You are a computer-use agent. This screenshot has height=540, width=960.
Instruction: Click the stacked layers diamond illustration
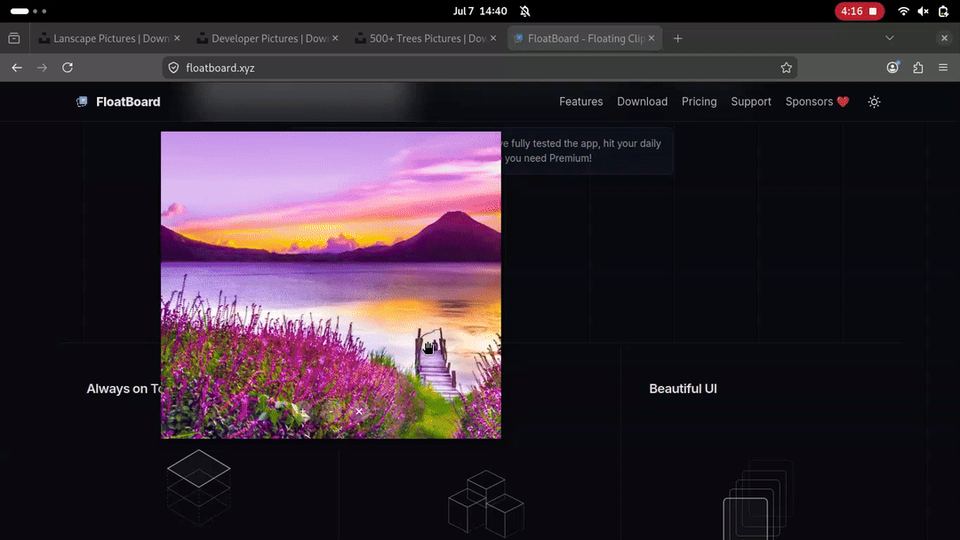point(198,487)
